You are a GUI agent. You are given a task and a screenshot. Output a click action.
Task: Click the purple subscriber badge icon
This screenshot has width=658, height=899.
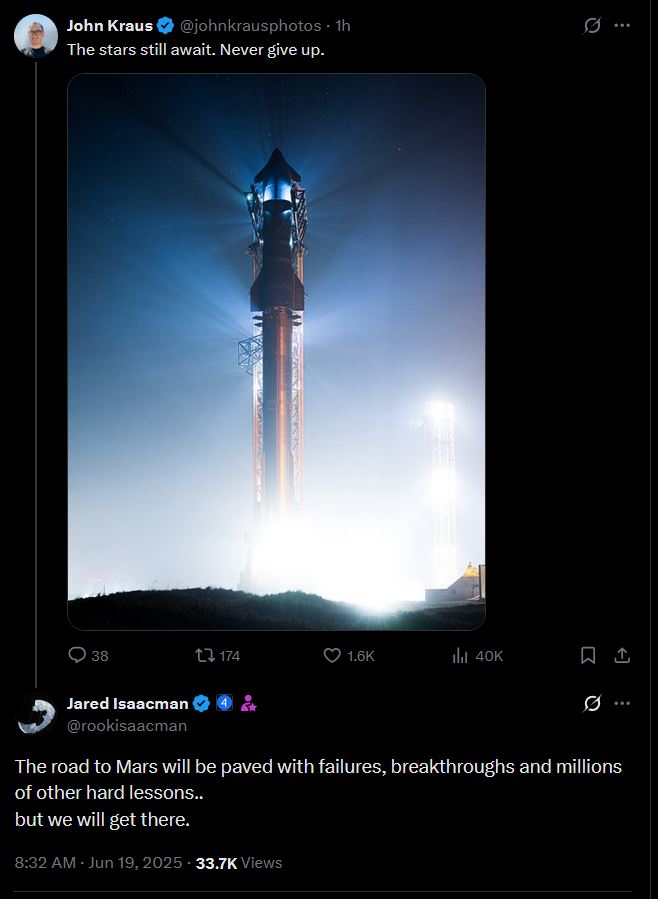click(x=248, y=703)
